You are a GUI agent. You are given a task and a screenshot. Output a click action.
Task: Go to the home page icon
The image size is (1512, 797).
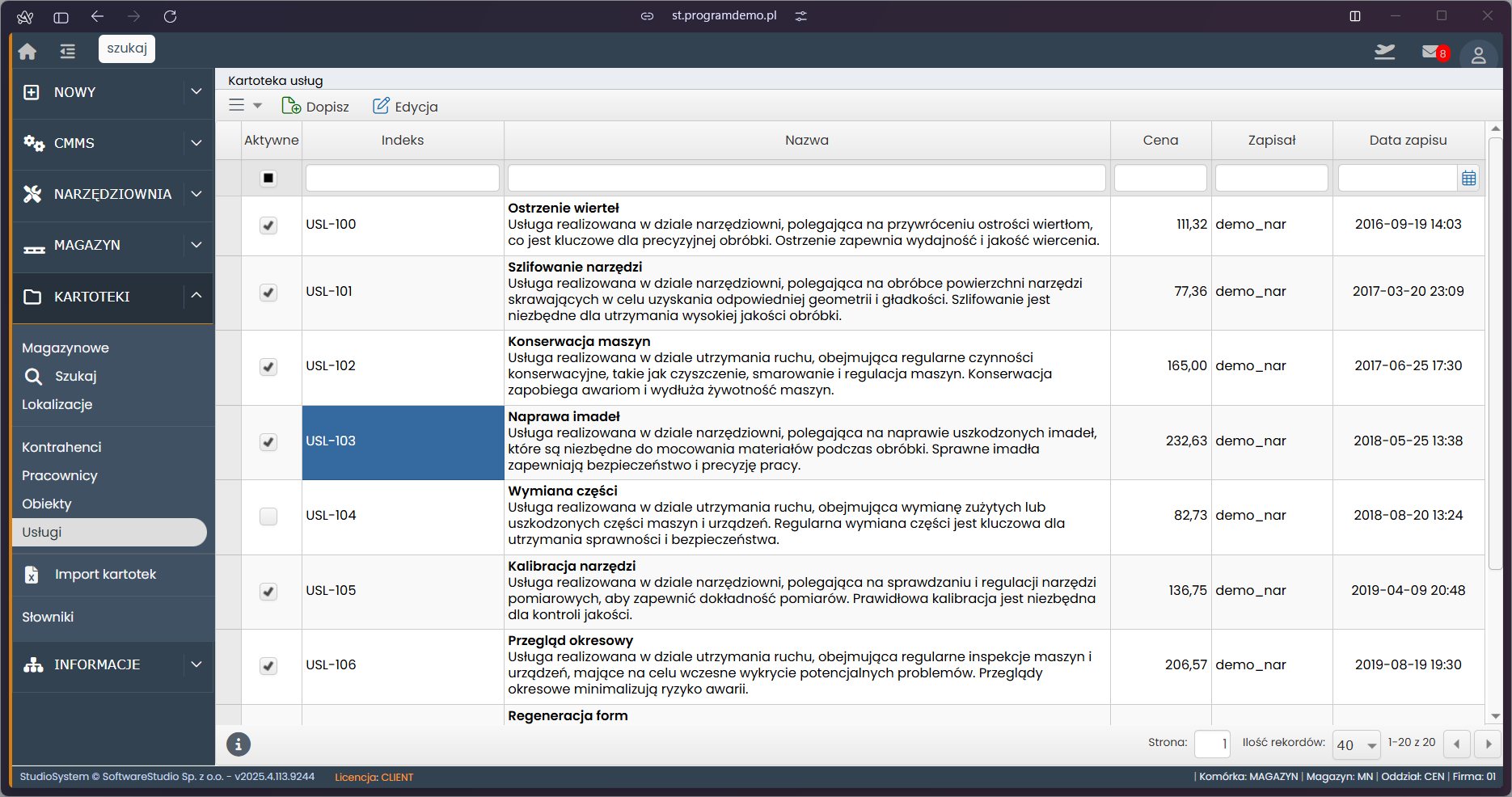pos(27,52)
